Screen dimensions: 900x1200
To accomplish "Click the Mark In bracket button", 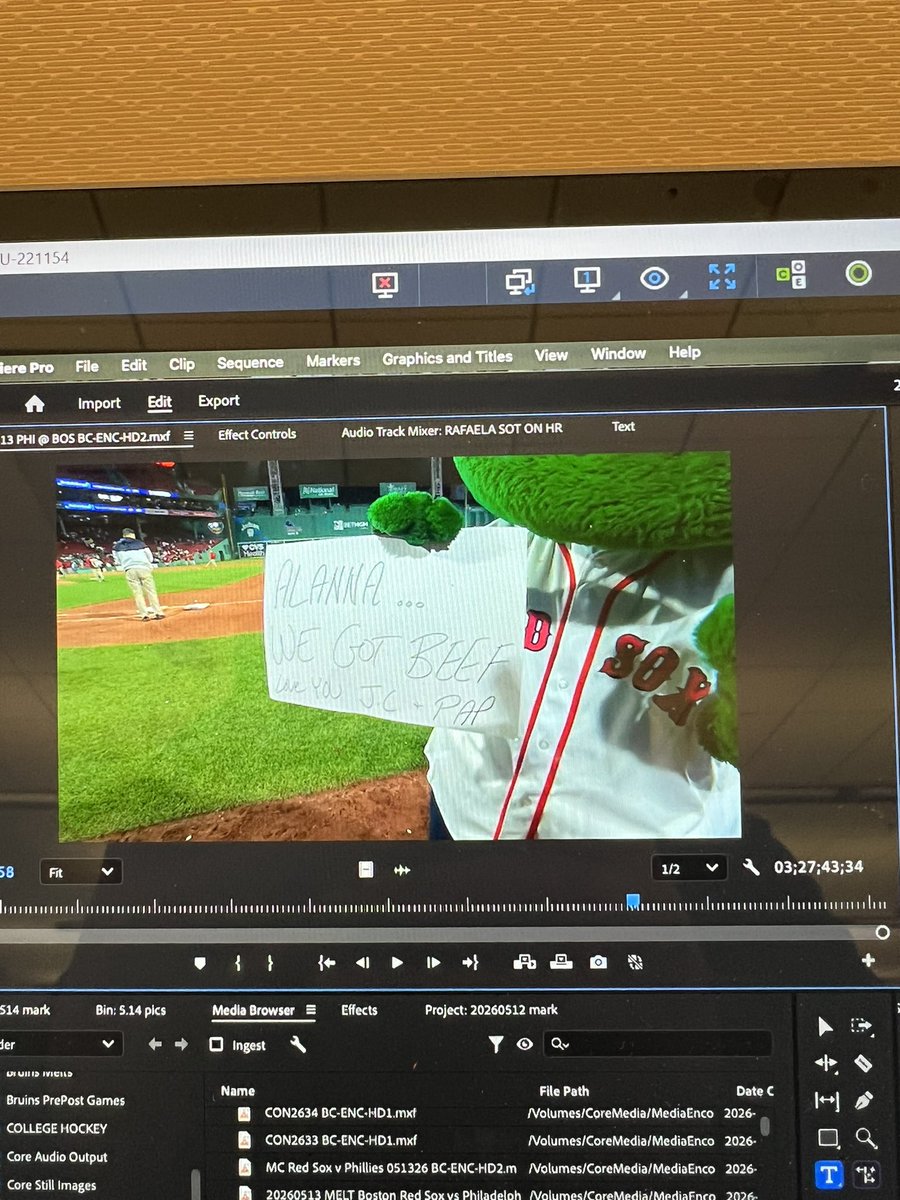I will 238,963.
